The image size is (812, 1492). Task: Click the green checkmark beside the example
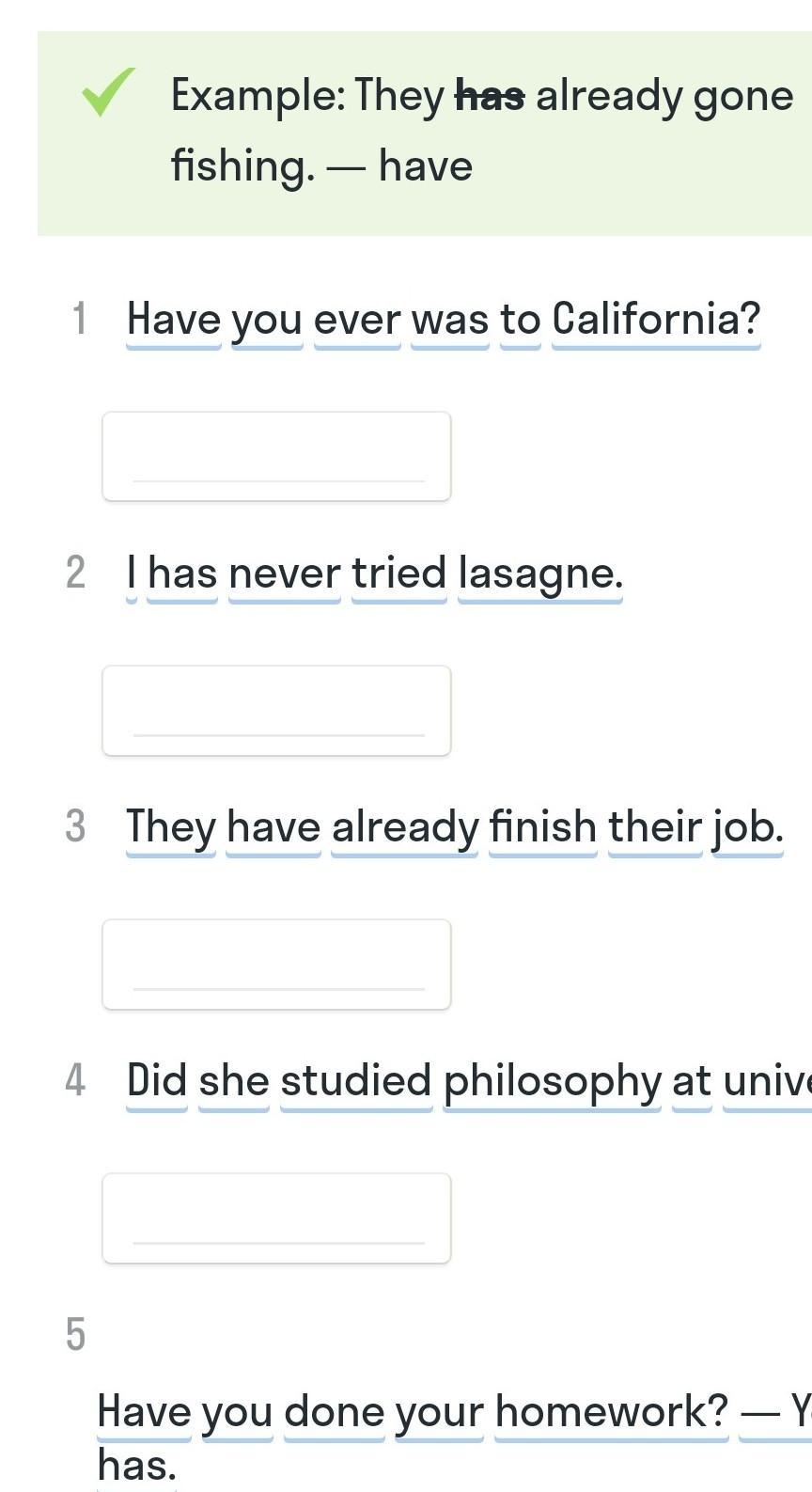pyautogui.click(x=108, y=92)
